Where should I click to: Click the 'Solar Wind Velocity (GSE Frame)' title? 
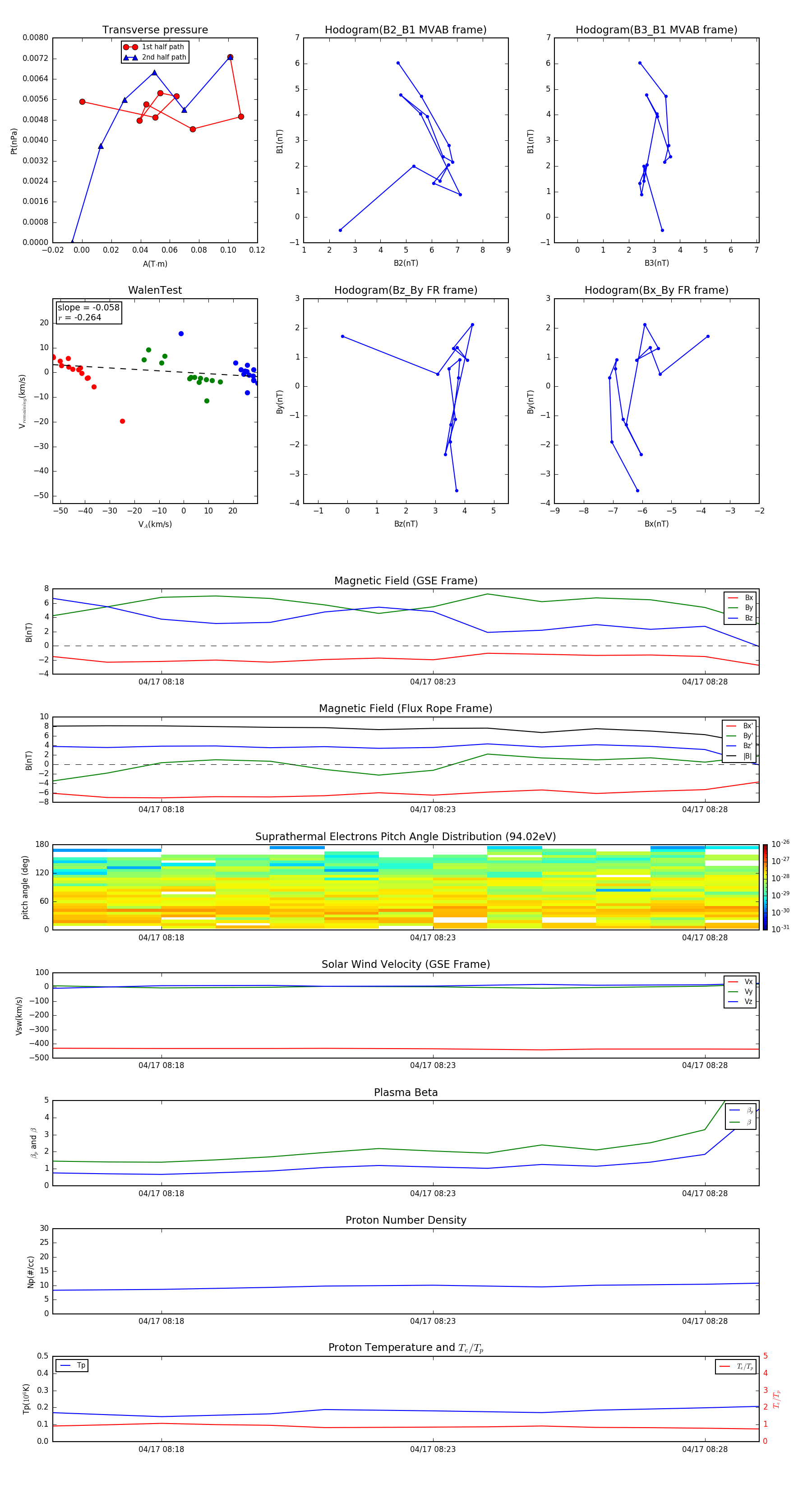click(x=406, y=964)
